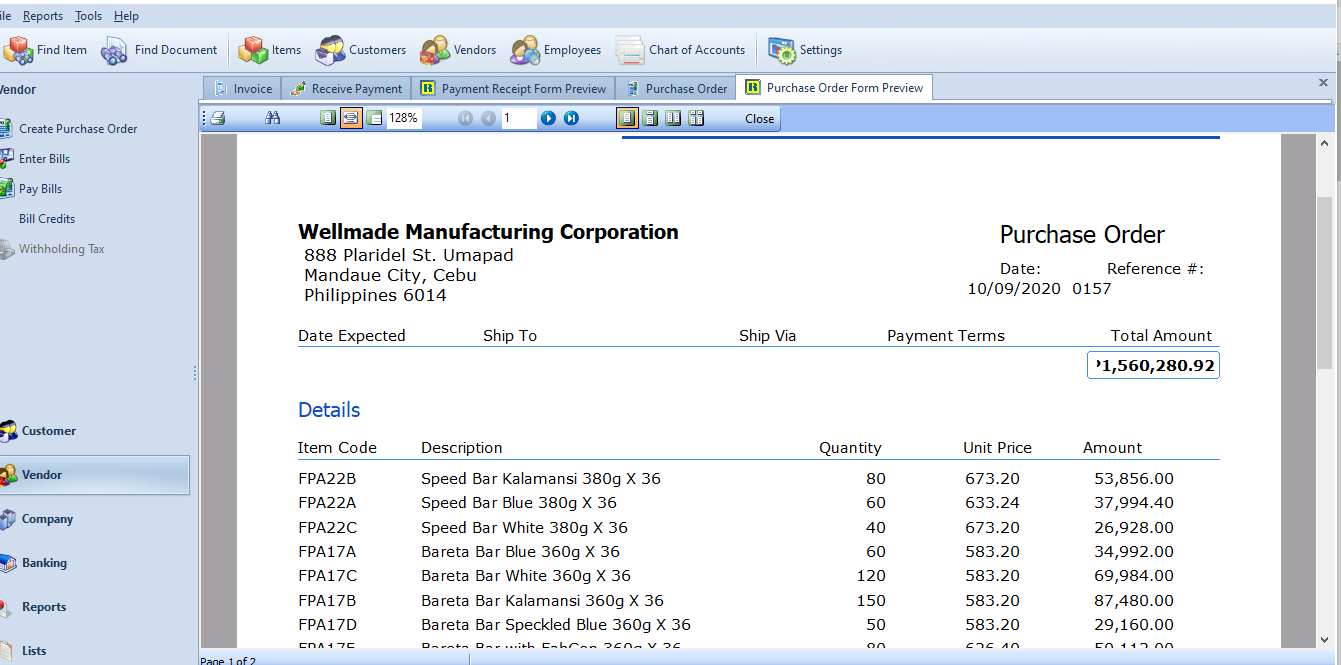Go to last page of preview
Screen dimensions: 1341x665
coord(571,118)
